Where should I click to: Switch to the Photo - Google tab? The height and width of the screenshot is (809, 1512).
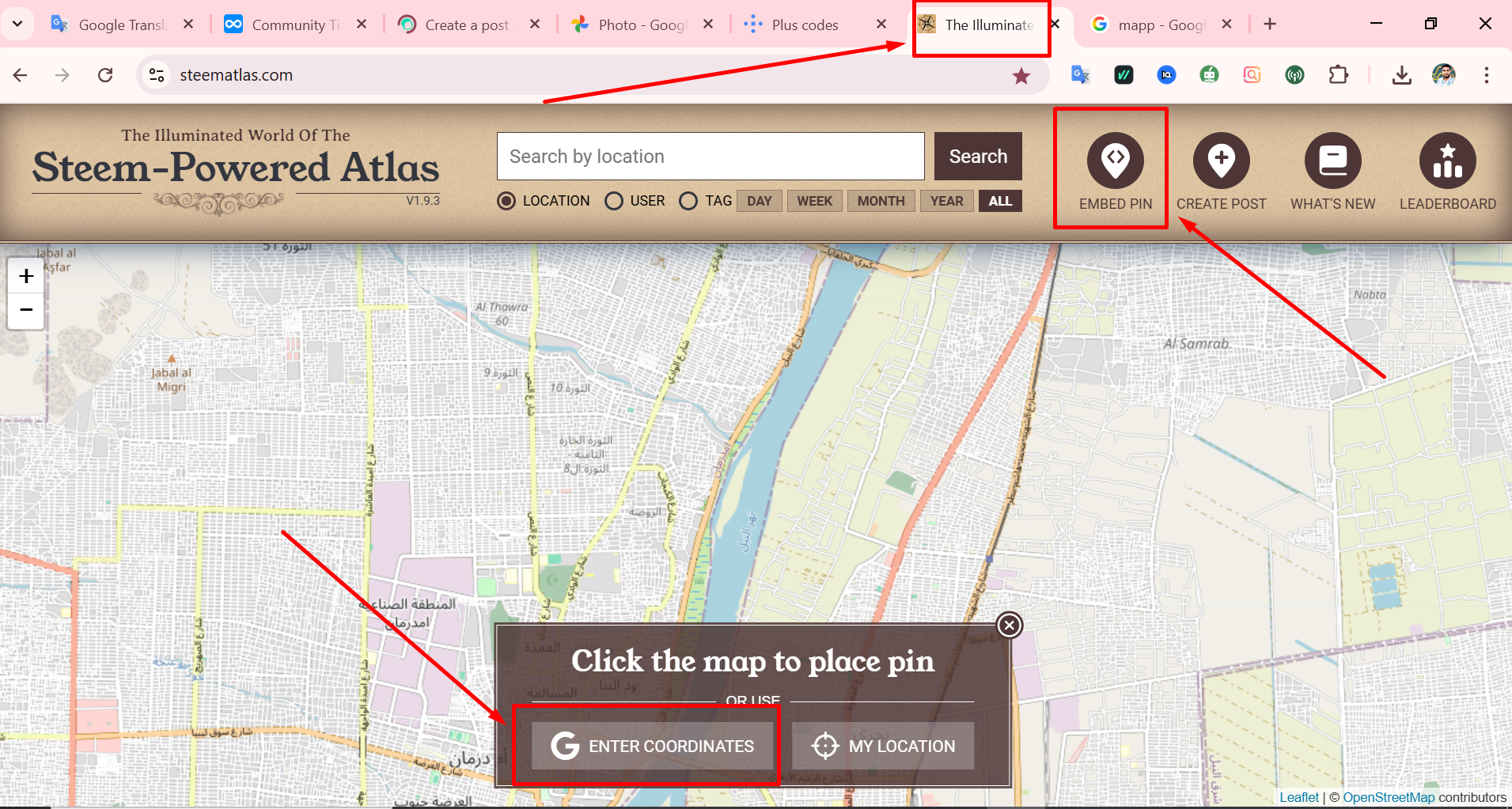coord(642,25)
